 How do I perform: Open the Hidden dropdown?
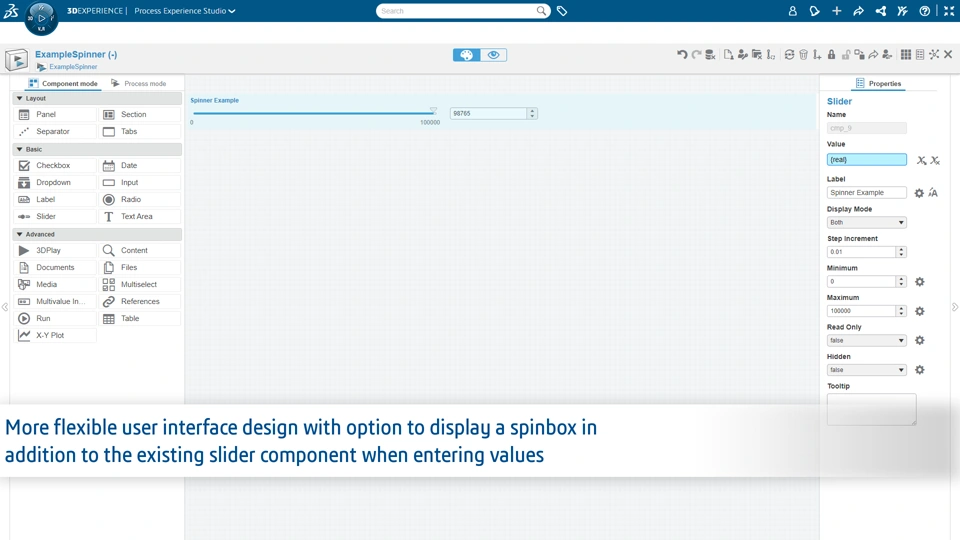866,370
